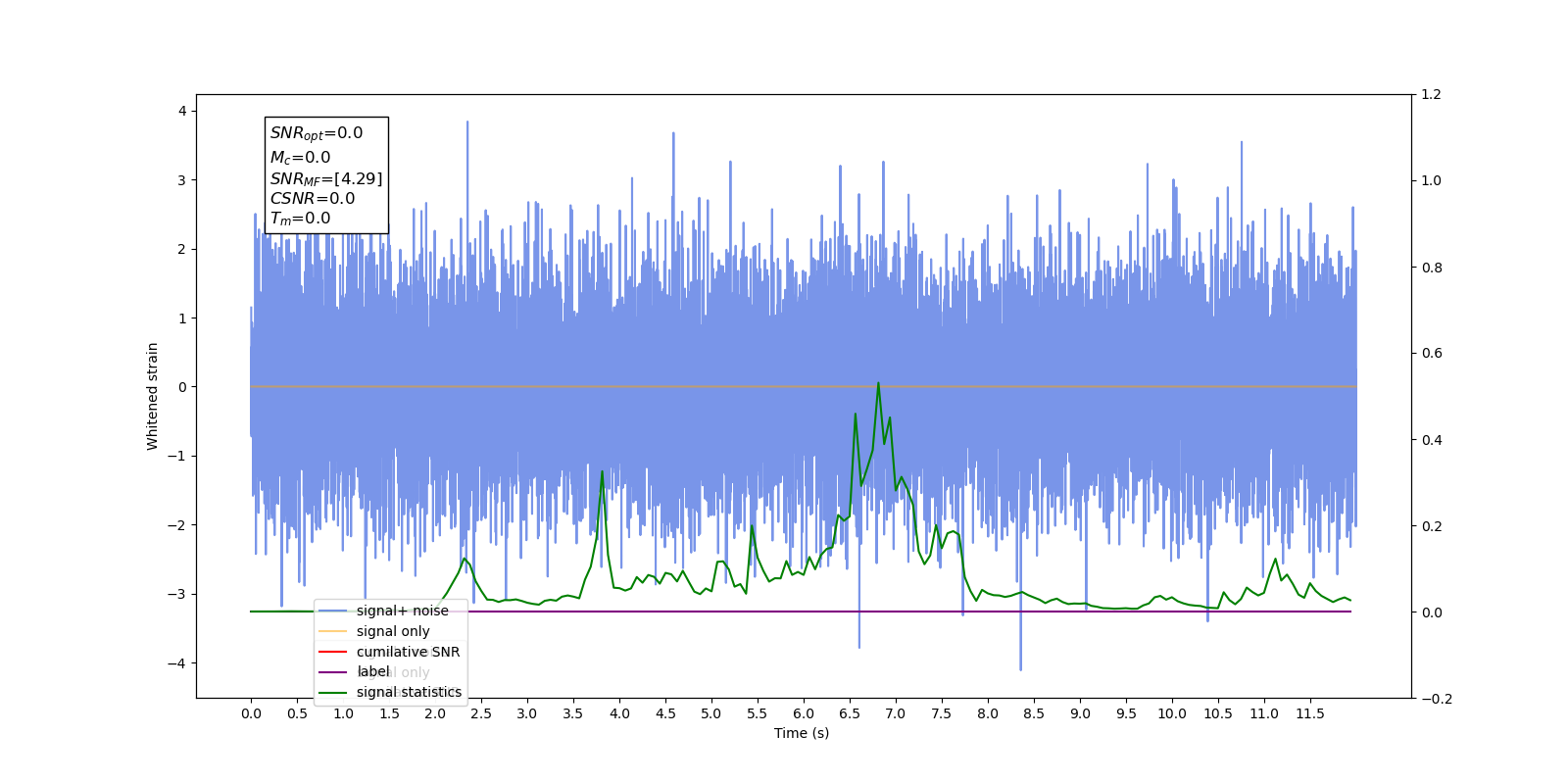The height and width of the screenshot is (784, 1568).
Task: Click the tallest blue spike near 2.35 seconds
Action: (x=467, y=123)
